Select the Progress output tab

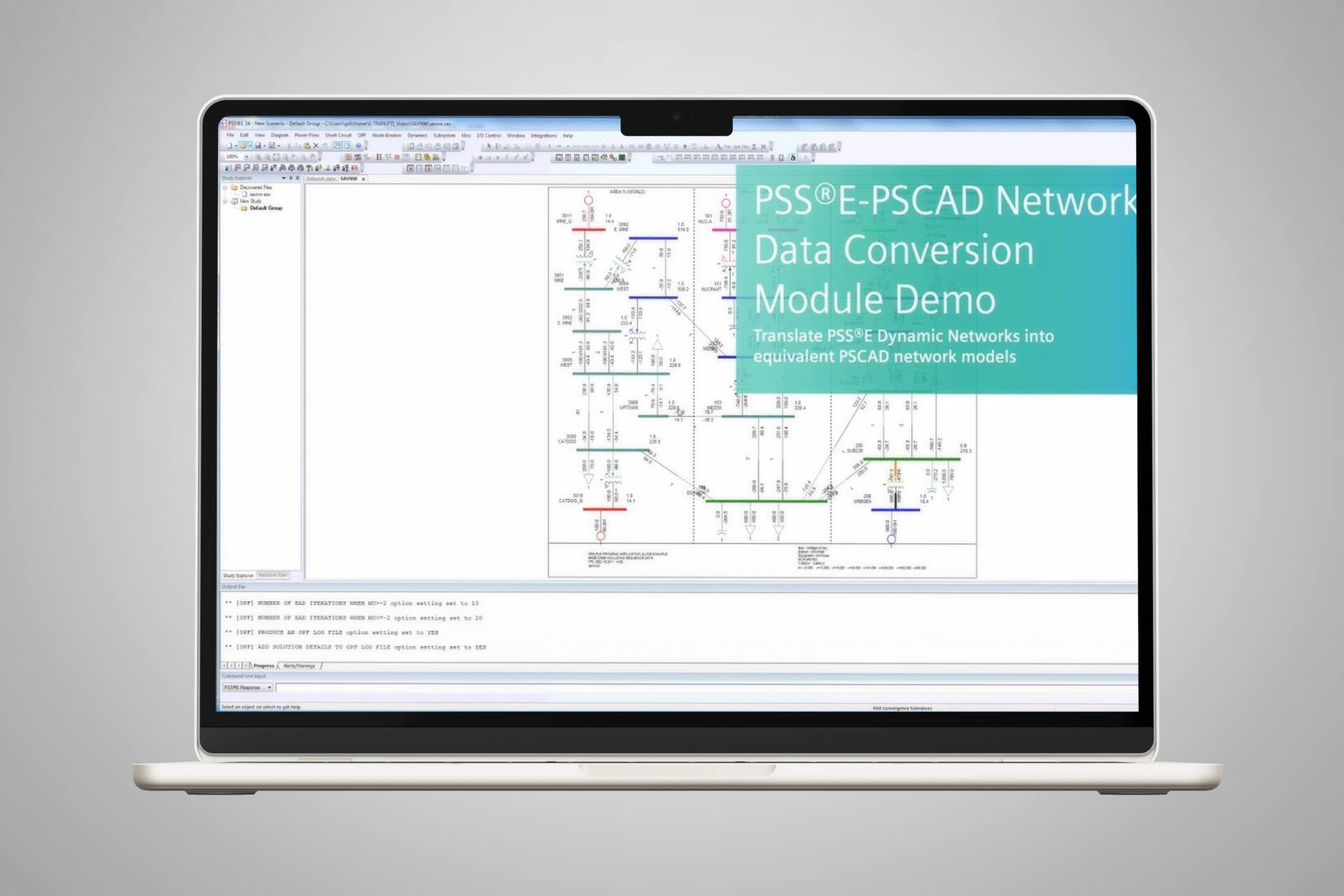(x=264, y=666)
